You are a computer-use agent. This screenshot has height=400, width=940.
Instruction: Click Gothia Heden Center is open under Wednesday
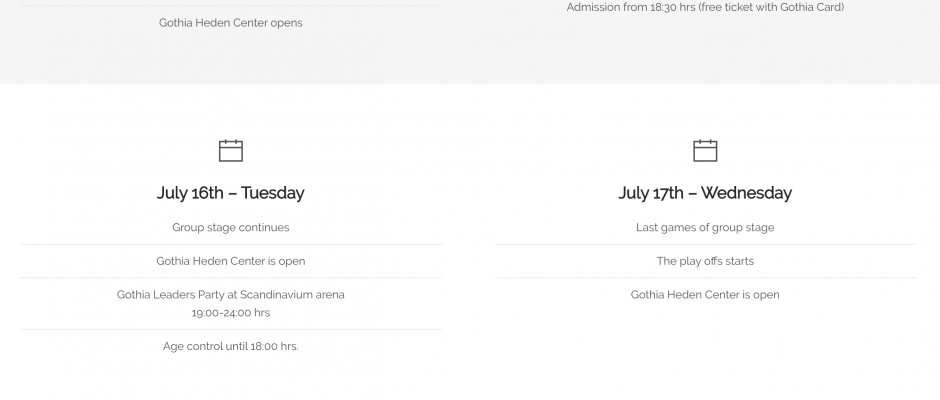pos(705,294)
